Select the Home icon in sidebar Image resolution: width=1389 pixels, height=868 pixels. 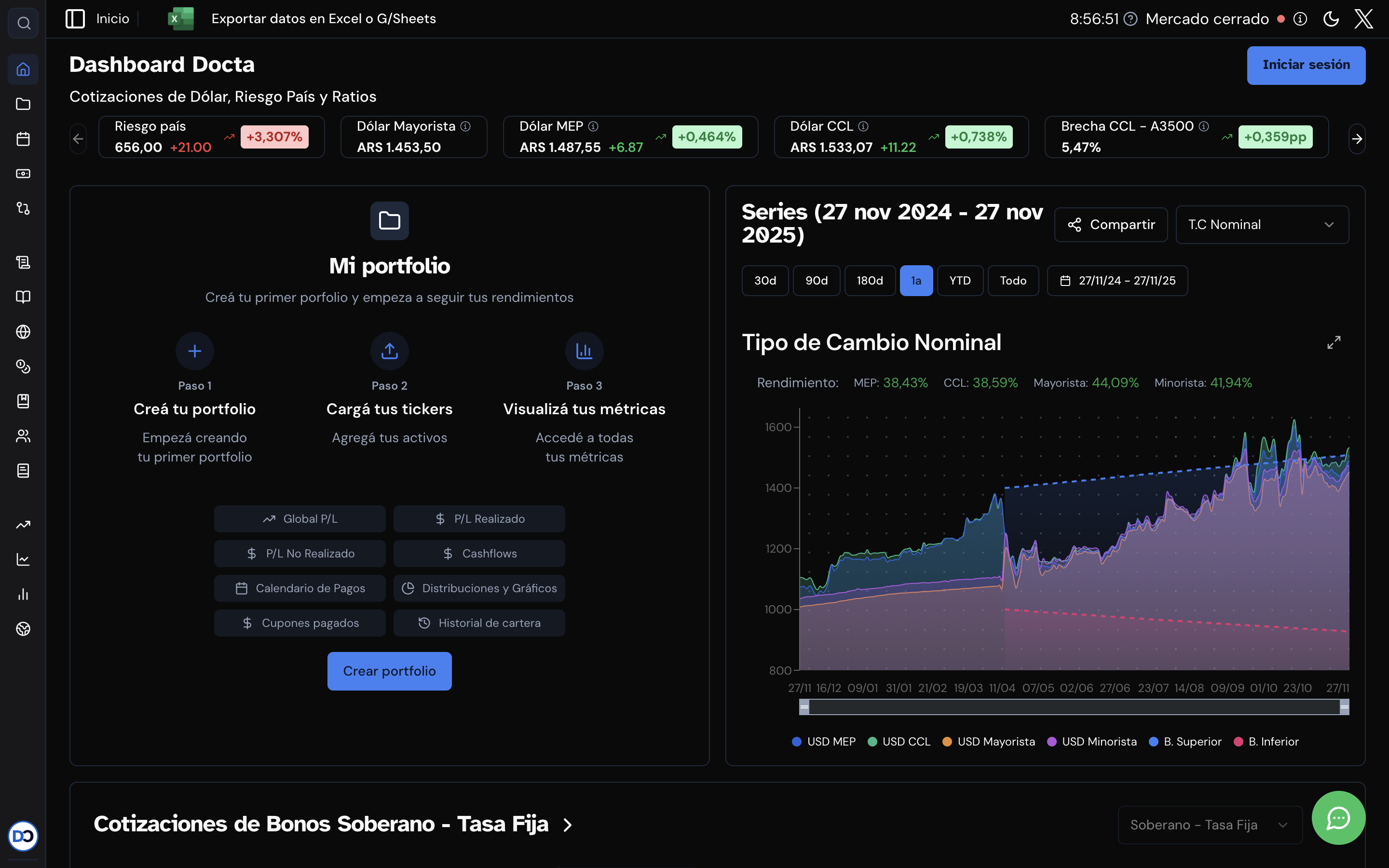tap(23, 69)
